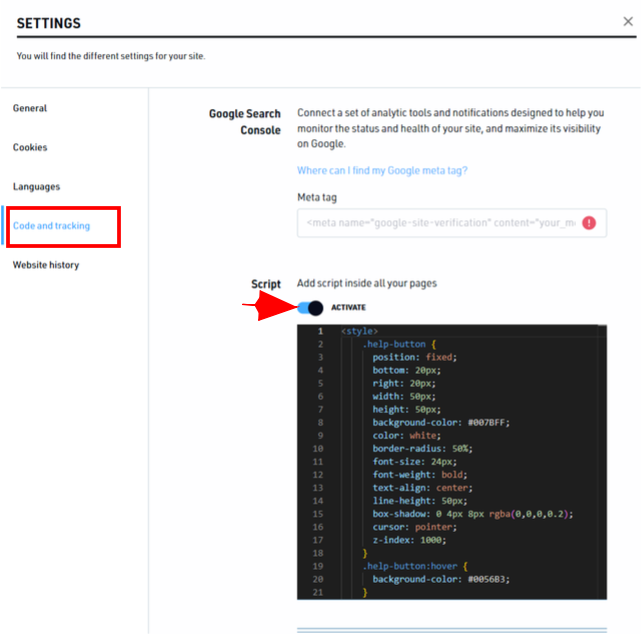Click code line 1 '<style>' in editor
This screenshot has height=641, width=644.
(x=359, y=331)
